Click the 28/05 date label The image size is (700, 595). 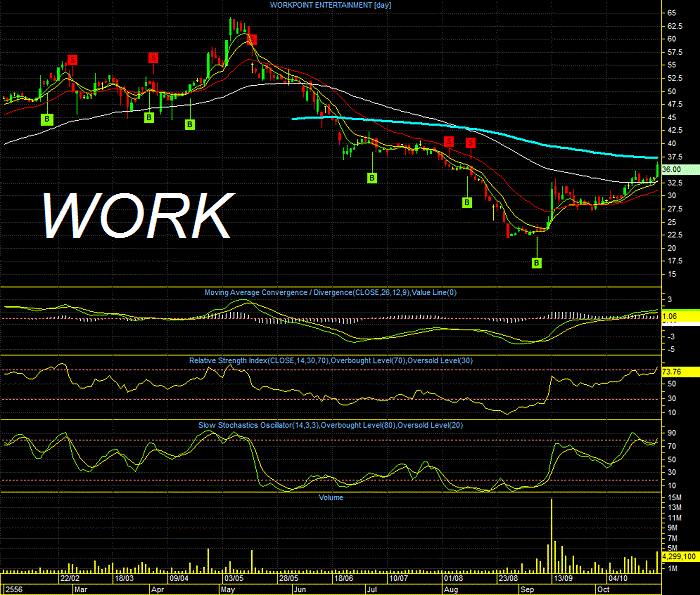click(x=288, y=578)
